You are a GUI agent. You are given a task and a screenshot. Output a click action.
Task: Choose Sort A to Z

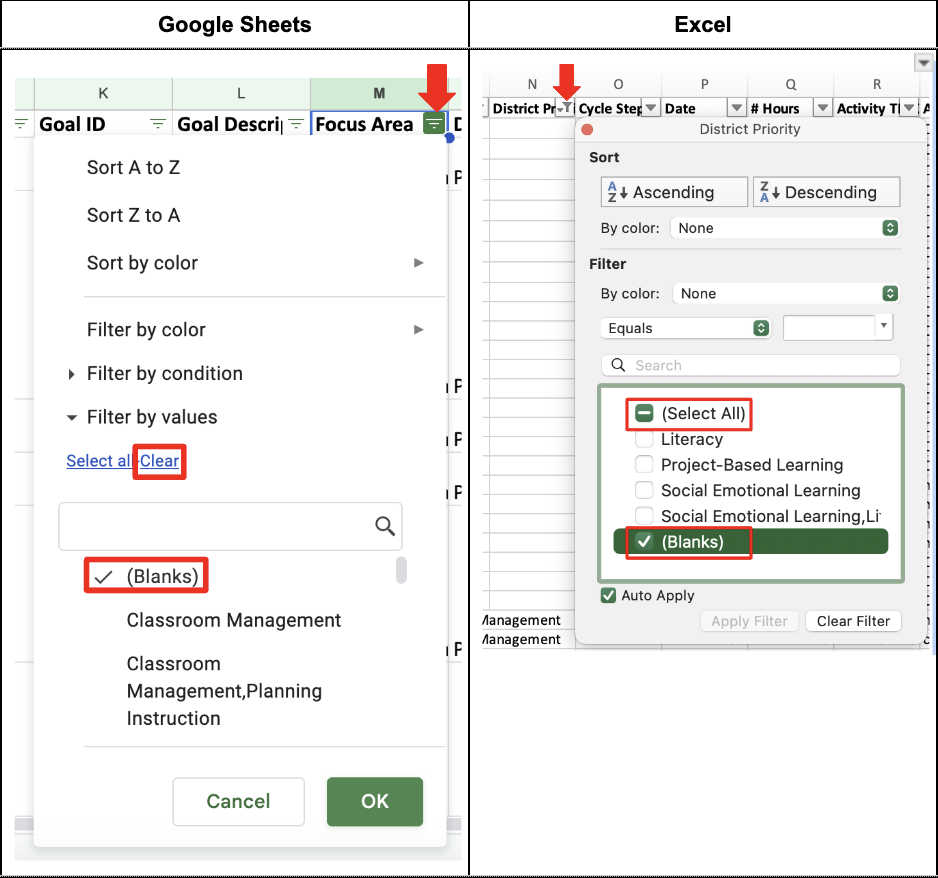[133, 167]
